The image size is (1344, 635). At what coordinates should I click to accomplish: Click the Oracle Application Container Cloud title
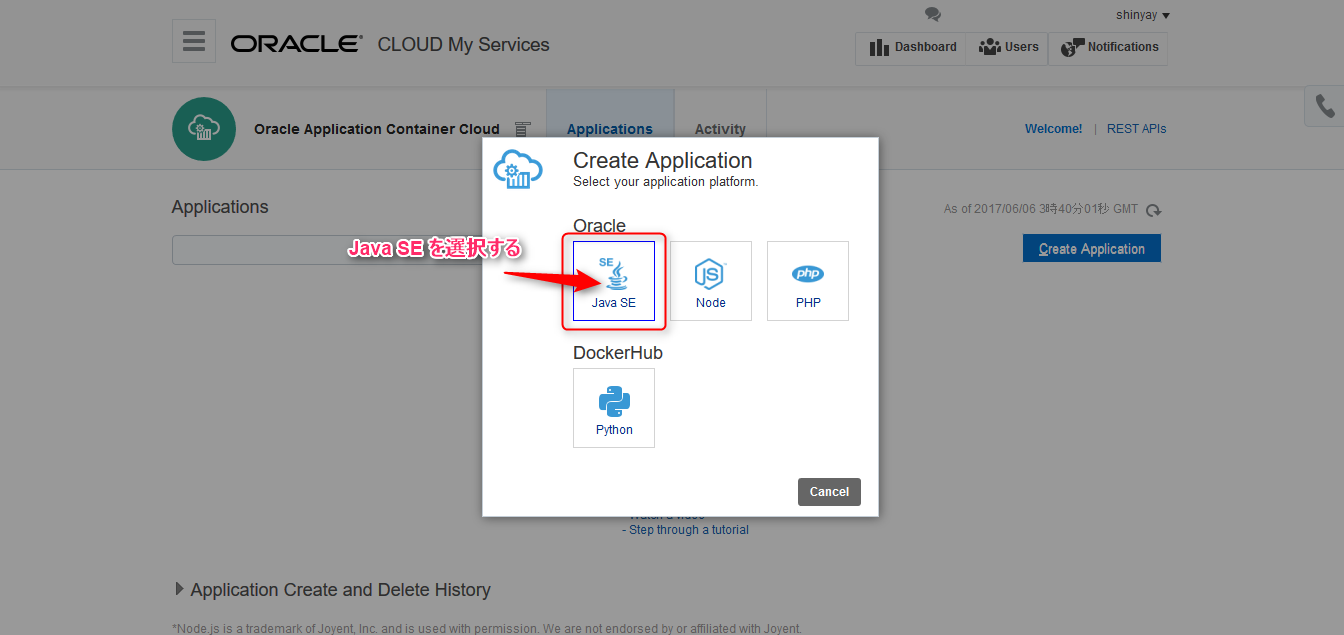pos(377,129)
